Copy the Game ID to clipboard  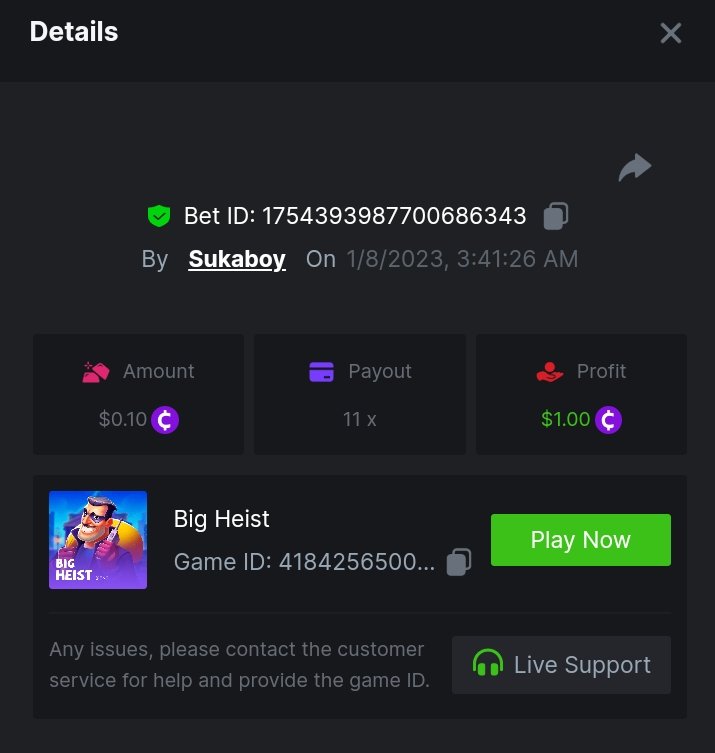[459, 562]
